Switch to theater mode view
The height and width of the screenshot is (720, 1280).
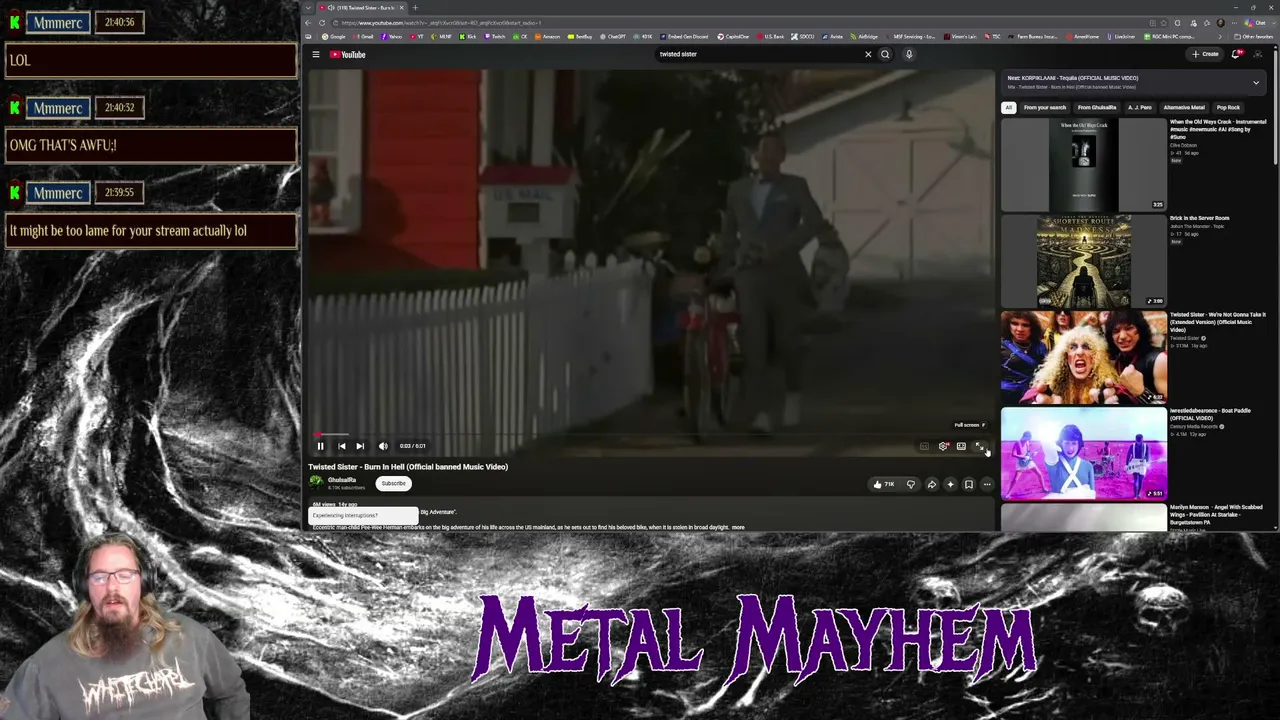click(x=961, y=446)
